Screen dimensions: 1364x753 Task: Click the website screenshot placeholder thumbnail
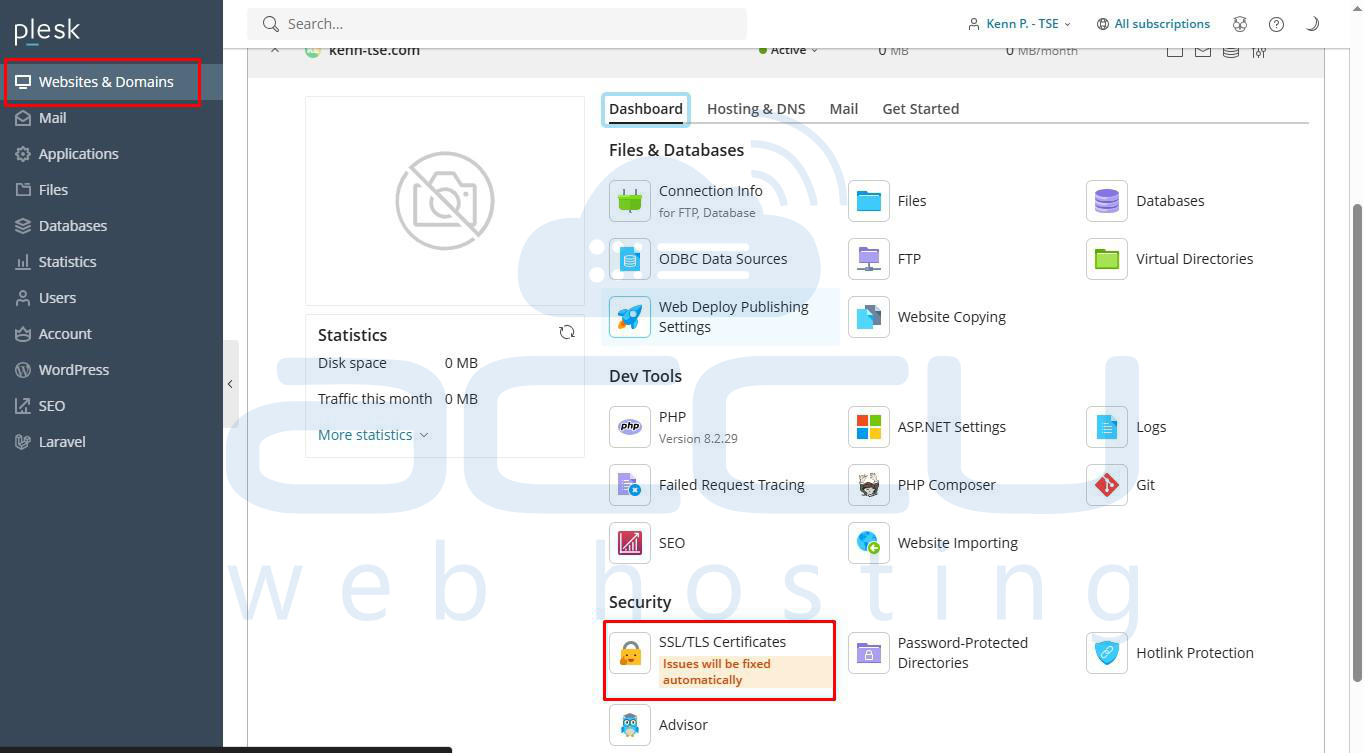point(445,201)
